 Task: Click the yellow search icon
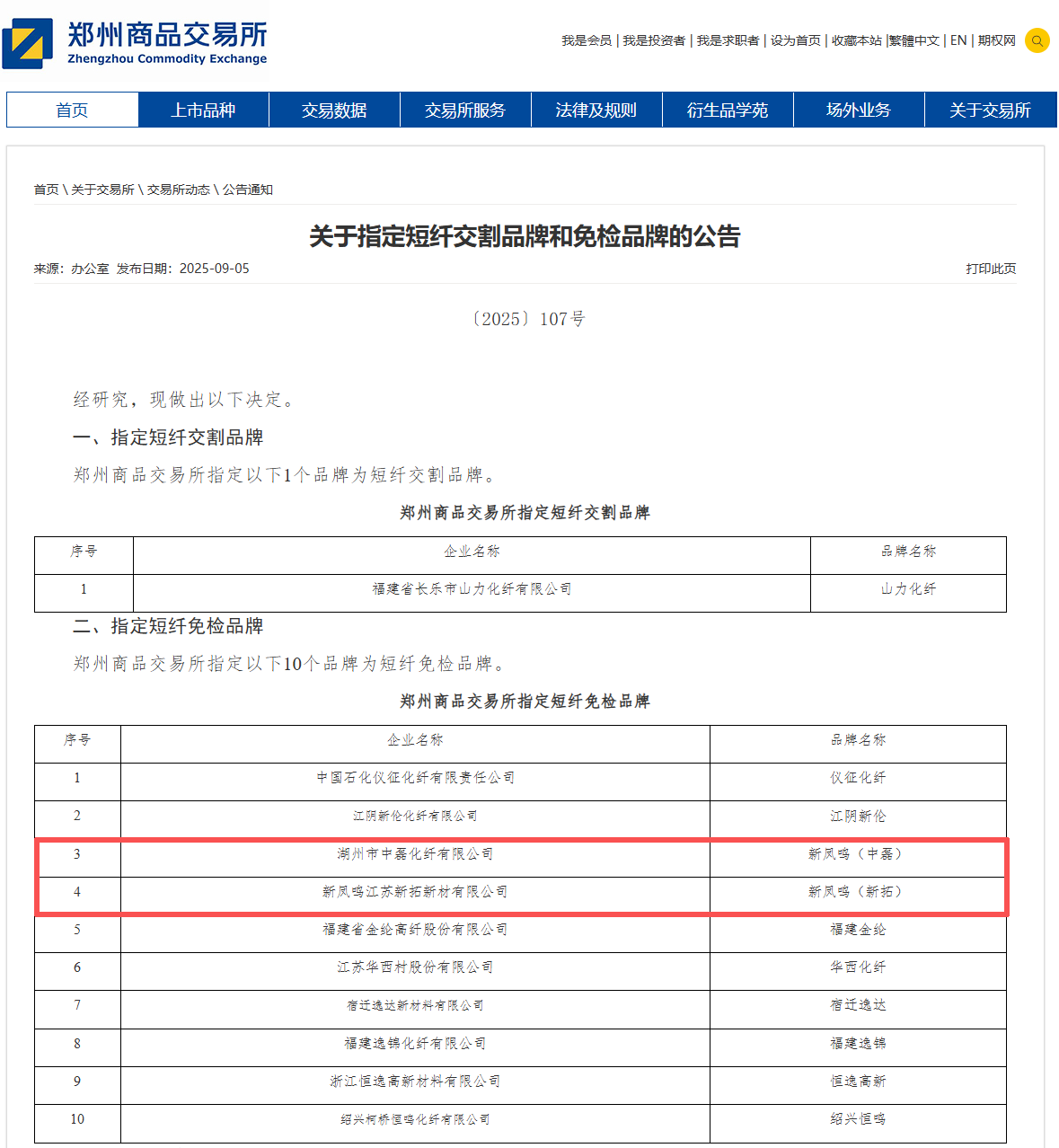[1037, 40]
